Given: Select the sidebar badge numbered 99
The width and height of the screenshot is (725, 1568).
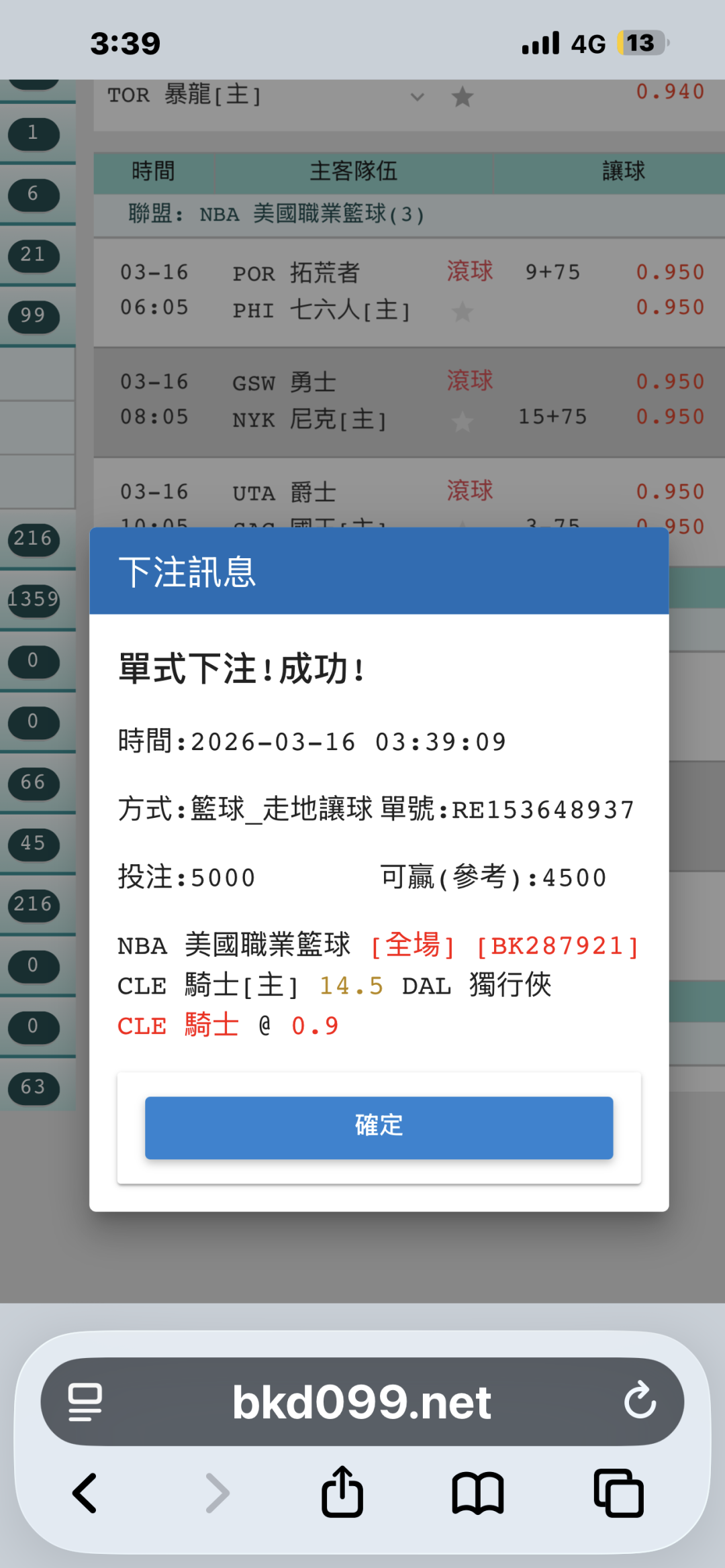Looking at the screenshot, I should (34, 316).
